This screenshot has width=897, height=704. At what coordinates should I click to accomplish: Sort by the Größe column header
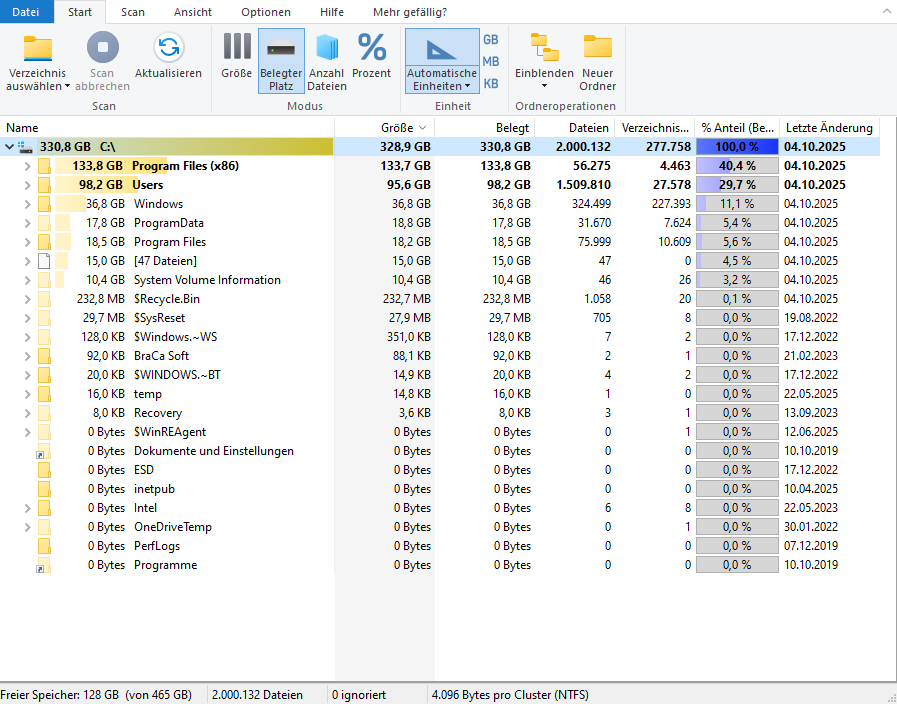(x=384, y=128)
